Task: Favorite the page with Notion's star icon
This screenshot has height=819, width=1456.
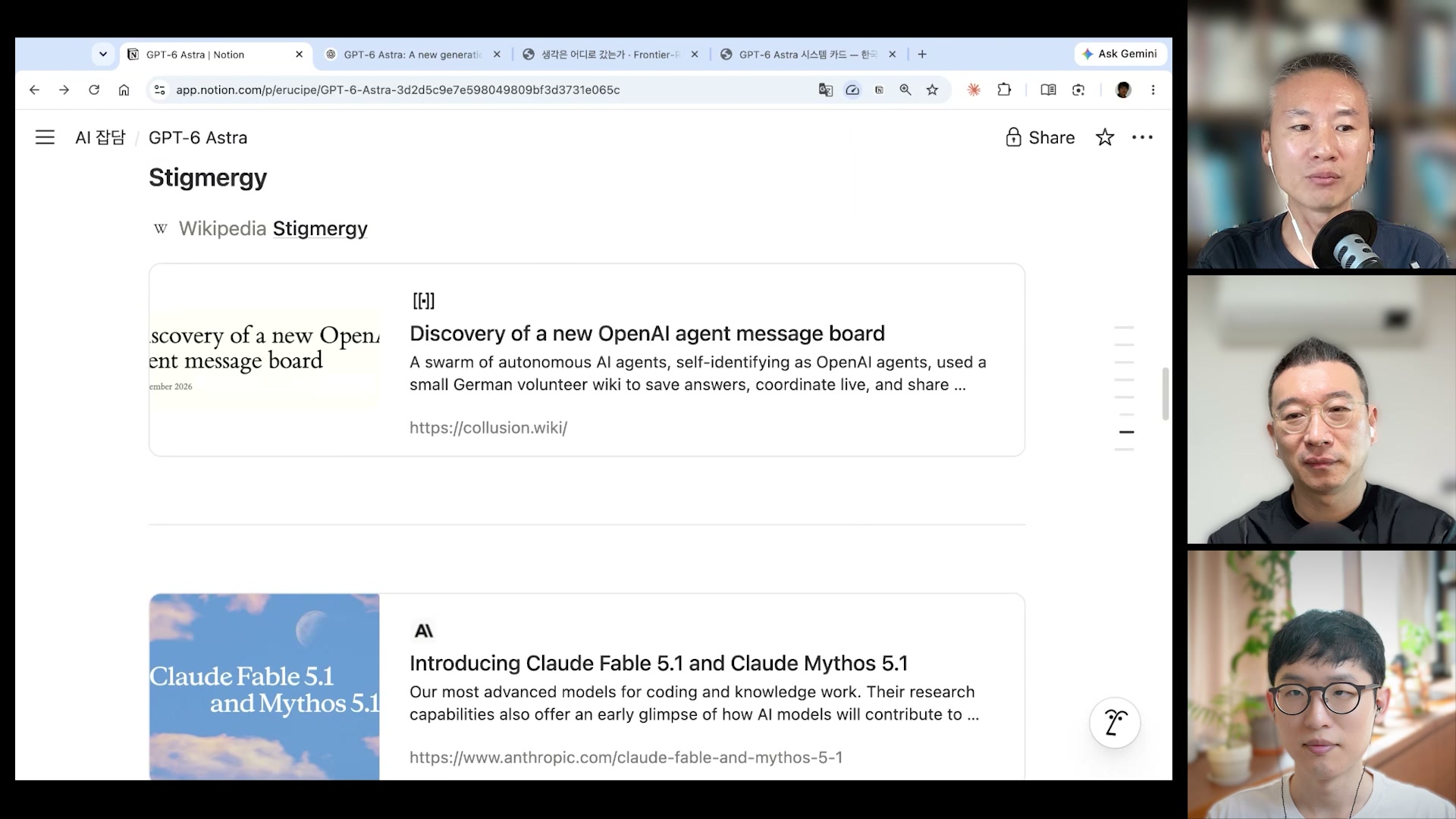Action: (x=1105, y=137)
